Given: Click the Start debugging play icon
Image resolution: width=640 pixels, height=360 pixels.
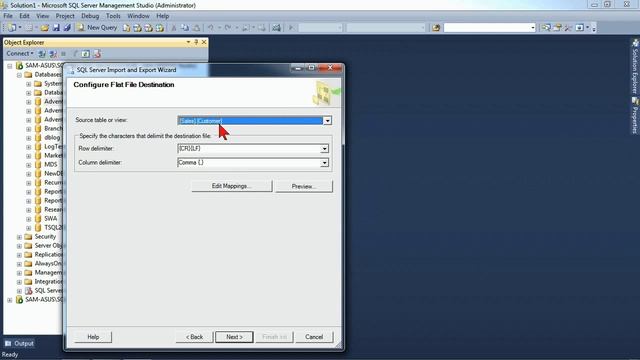Looking at the screenshot, I should coord(291,28).
